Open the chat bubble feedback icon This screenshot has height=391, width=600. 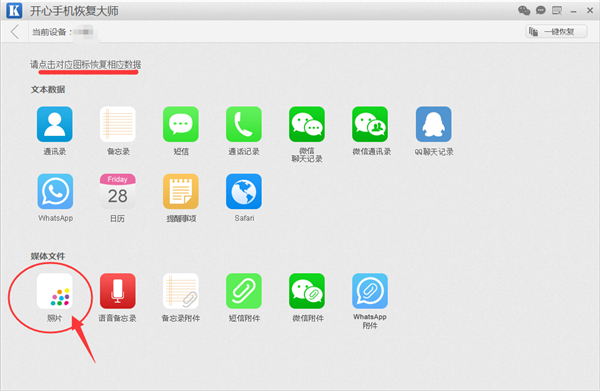tap(541, 10)
